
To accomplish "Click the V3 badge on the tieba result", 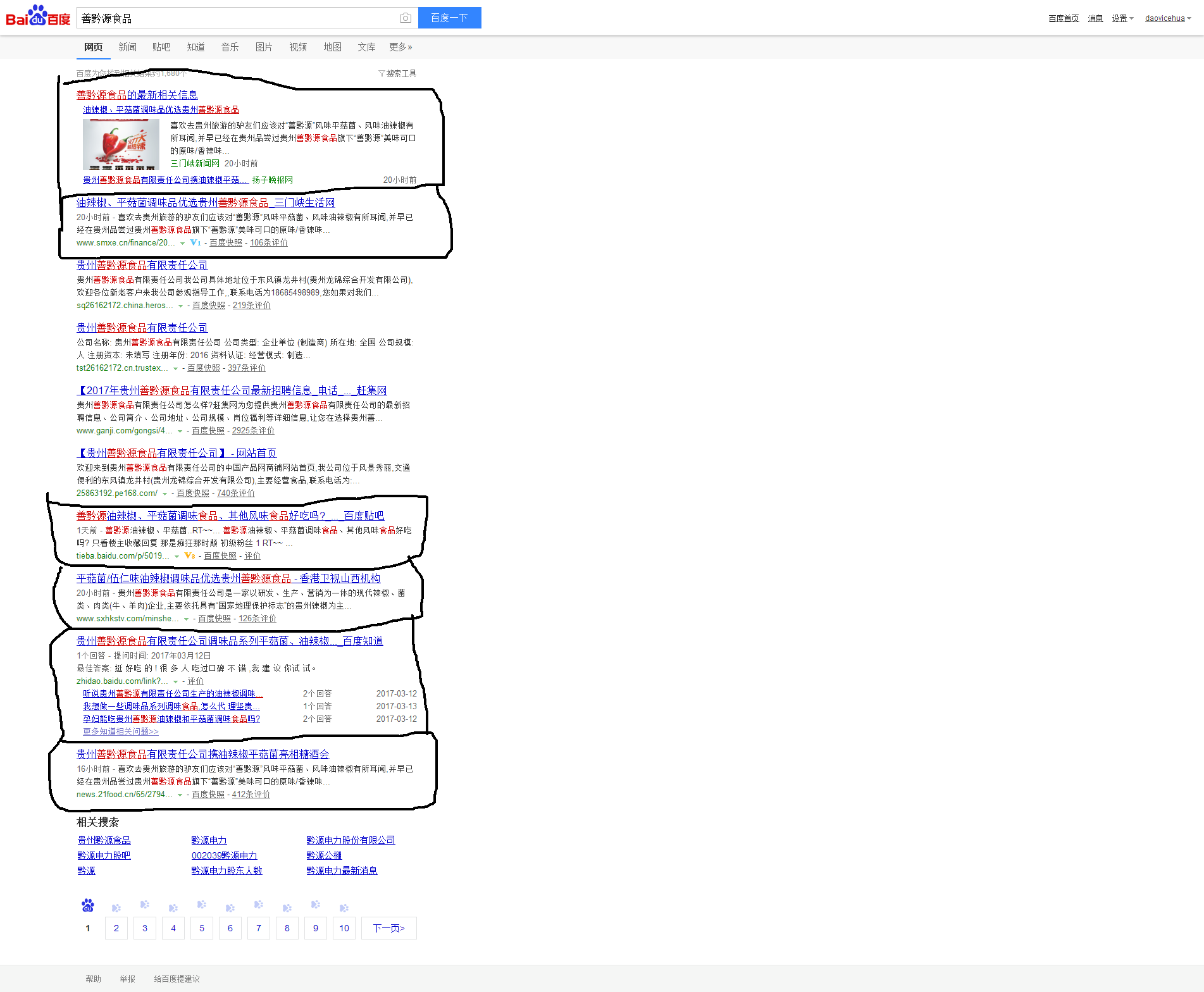I will point(190,556).
